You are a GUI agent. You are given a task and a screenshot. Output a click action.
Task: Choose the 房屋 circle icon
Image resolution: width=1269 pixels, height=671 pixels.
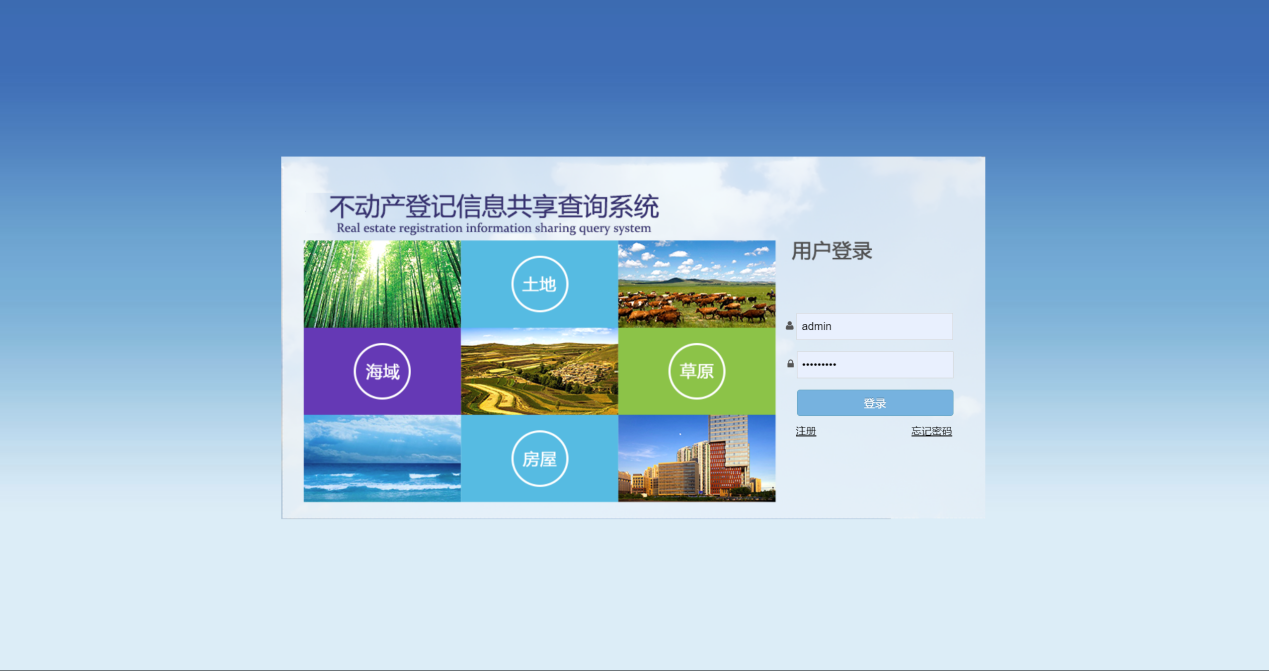click(x=540, y=458)
